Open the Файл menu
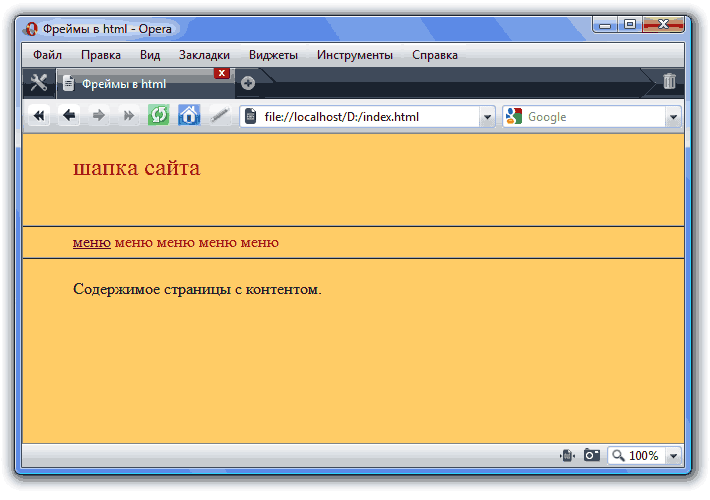This screenshot has width=710, height=500. [47, 55]
